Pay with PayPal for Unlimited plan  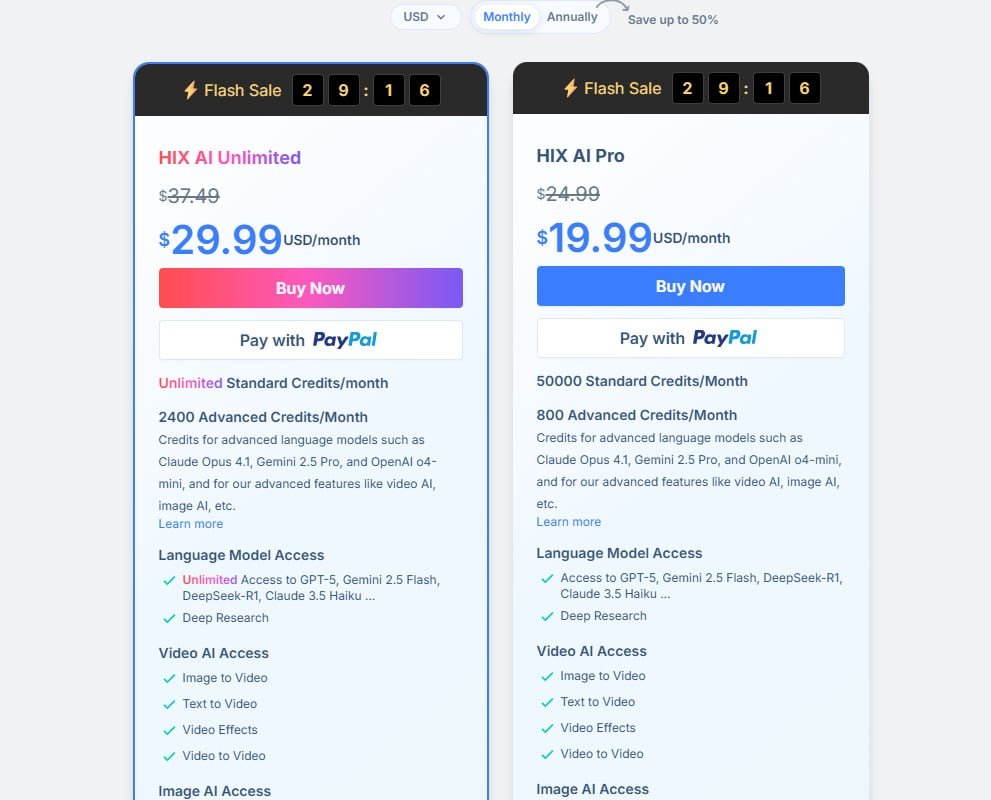click(310, 340)
